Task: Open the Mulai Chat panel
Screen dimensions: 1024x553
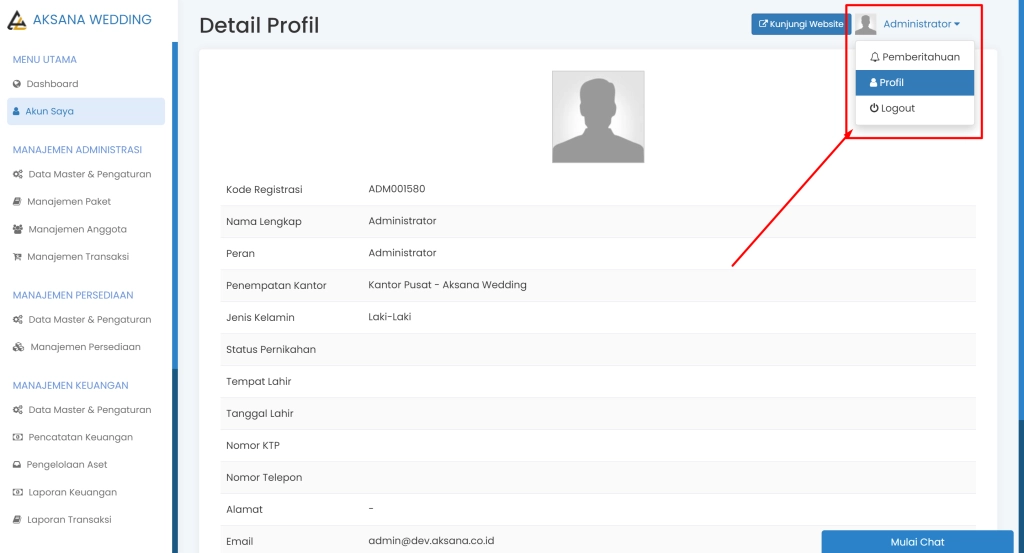Action: point(917,542)
